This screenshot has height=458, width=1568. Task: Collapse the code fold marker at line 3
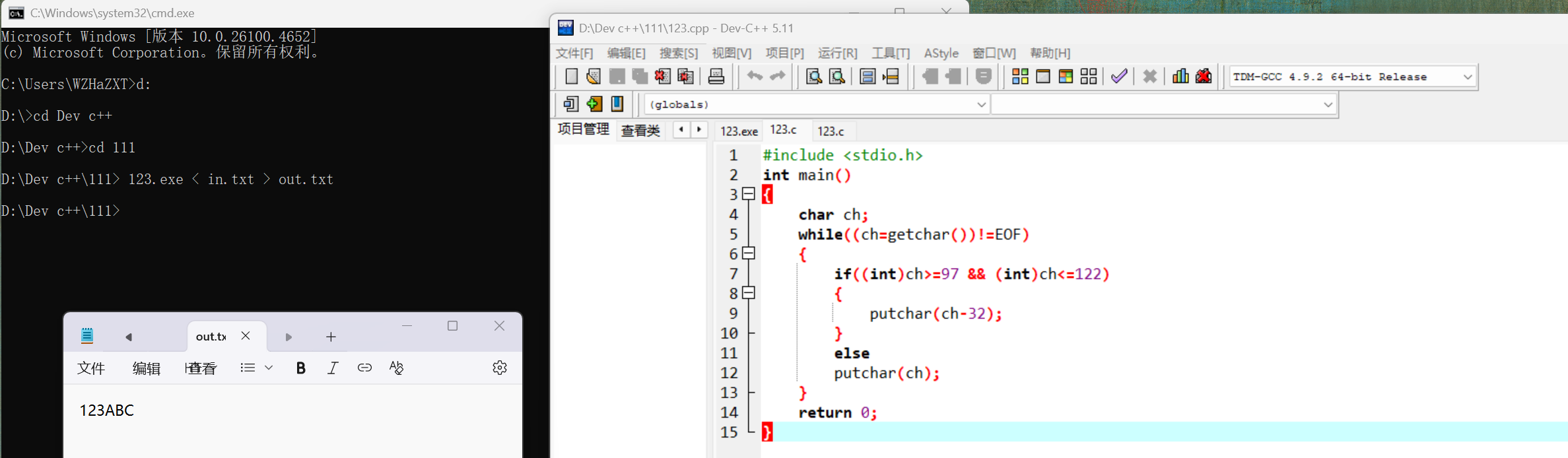[x=749, y=194]
